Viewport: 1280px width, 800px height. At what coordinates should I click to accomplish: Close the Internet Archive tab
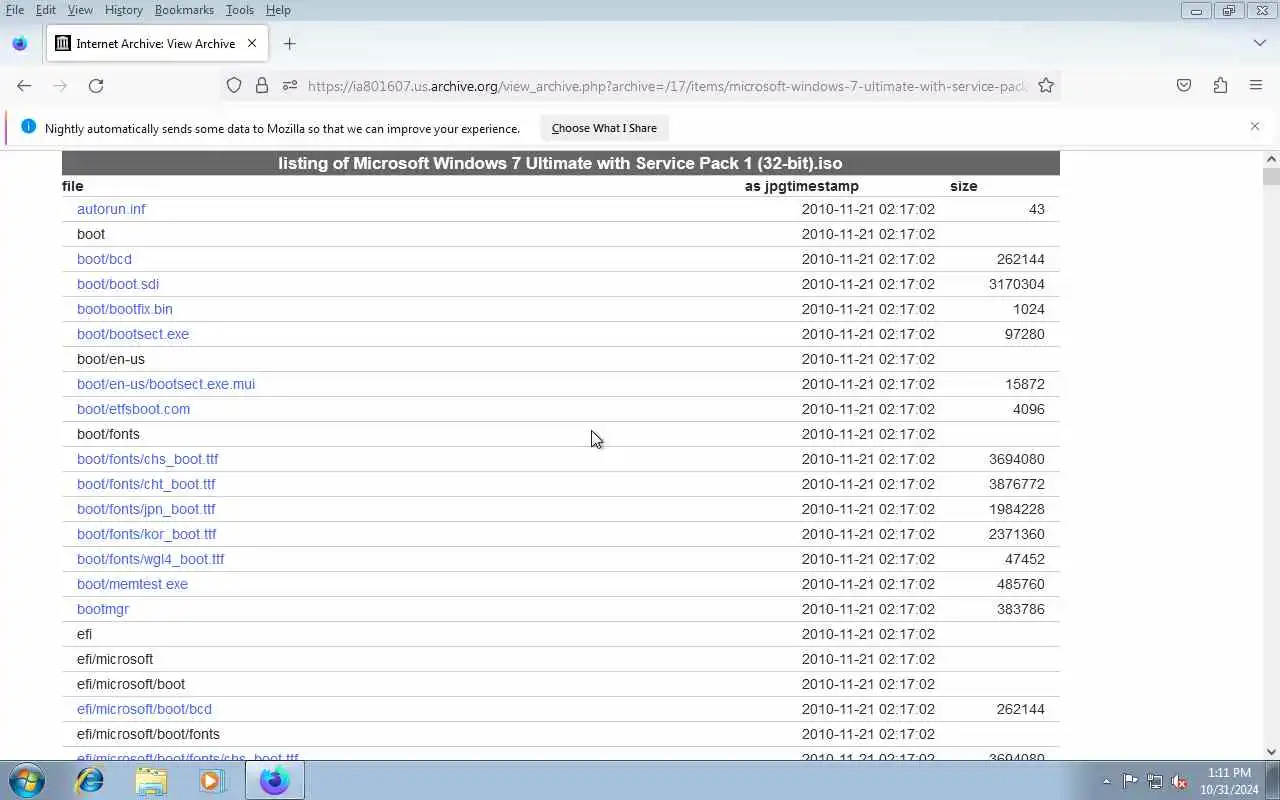click(252, 44)
